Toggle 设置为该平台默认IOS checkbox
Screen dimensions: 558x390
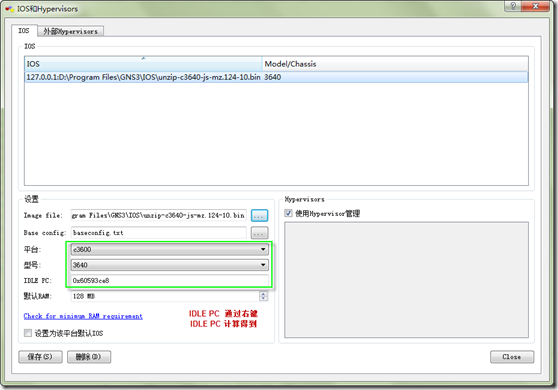coord(28,333)
